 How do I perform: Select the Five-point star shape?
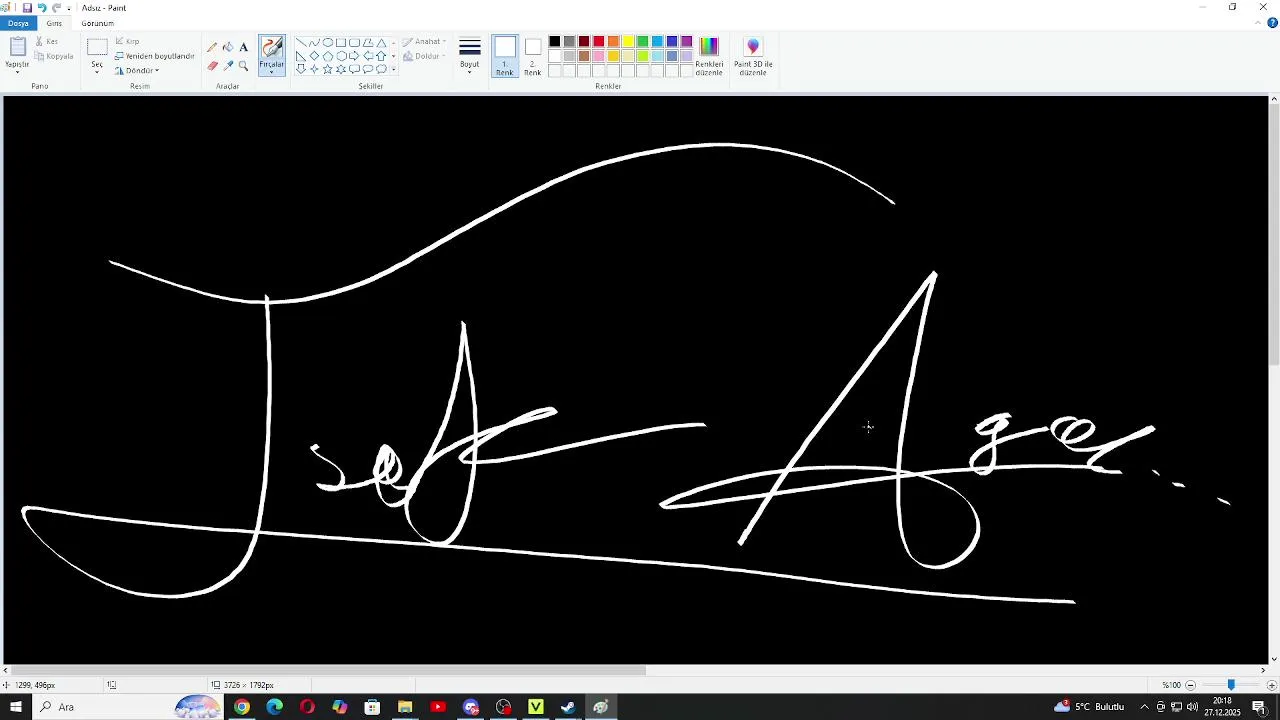328,69
